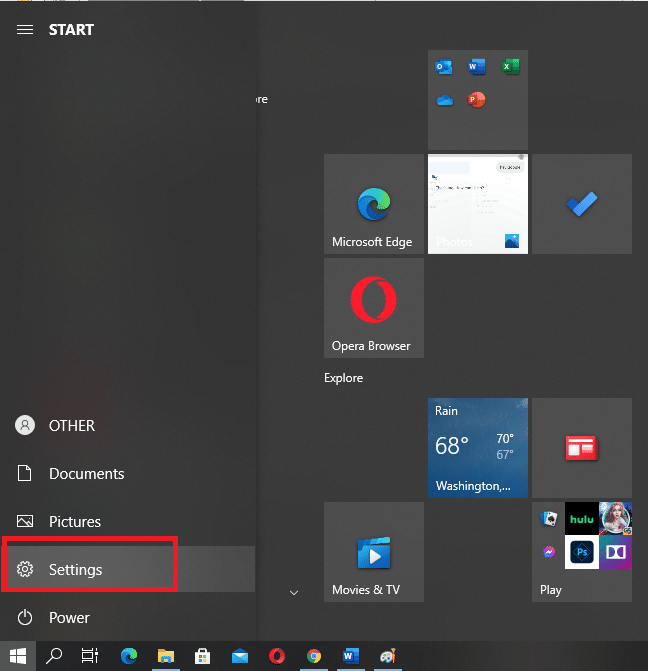Open the red News tile
The height and width of the screenshot is (671, 648).
[581, 447]
